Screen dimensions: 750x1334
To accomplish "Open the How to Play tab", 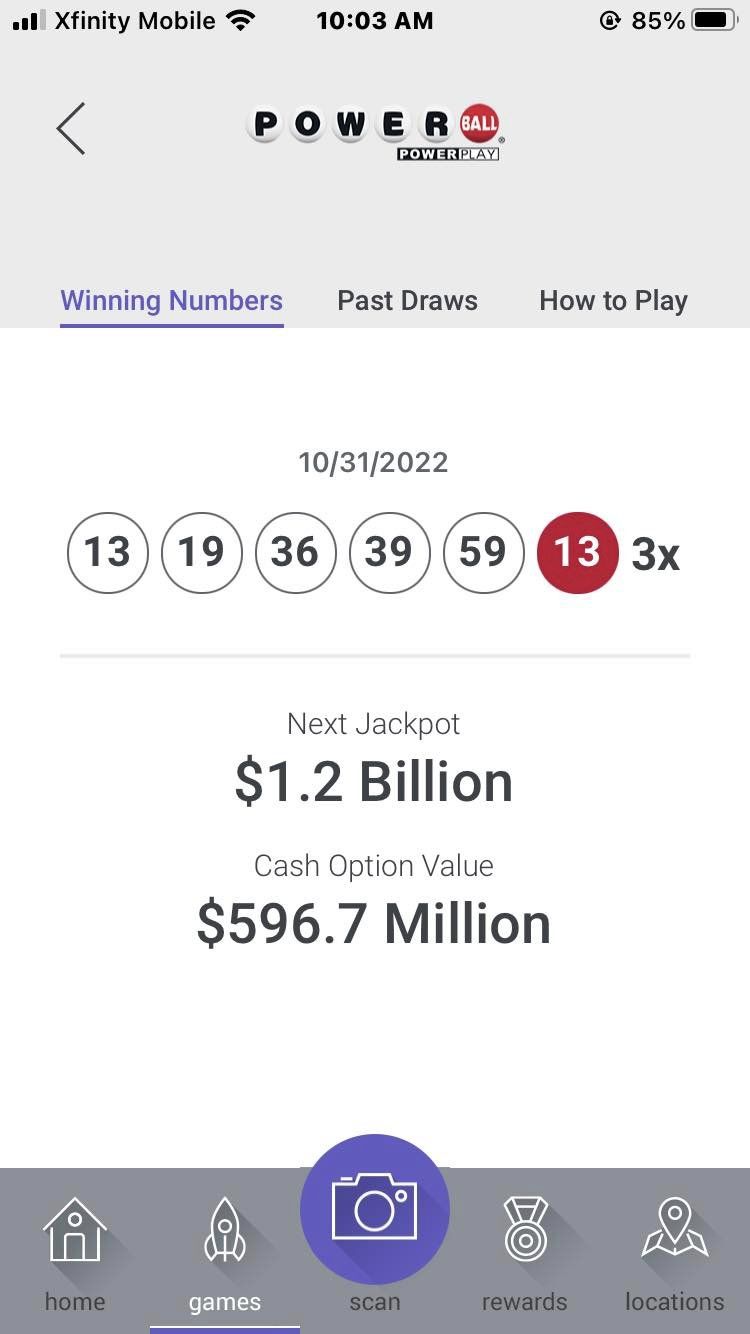I will click(x=613, y=301).
